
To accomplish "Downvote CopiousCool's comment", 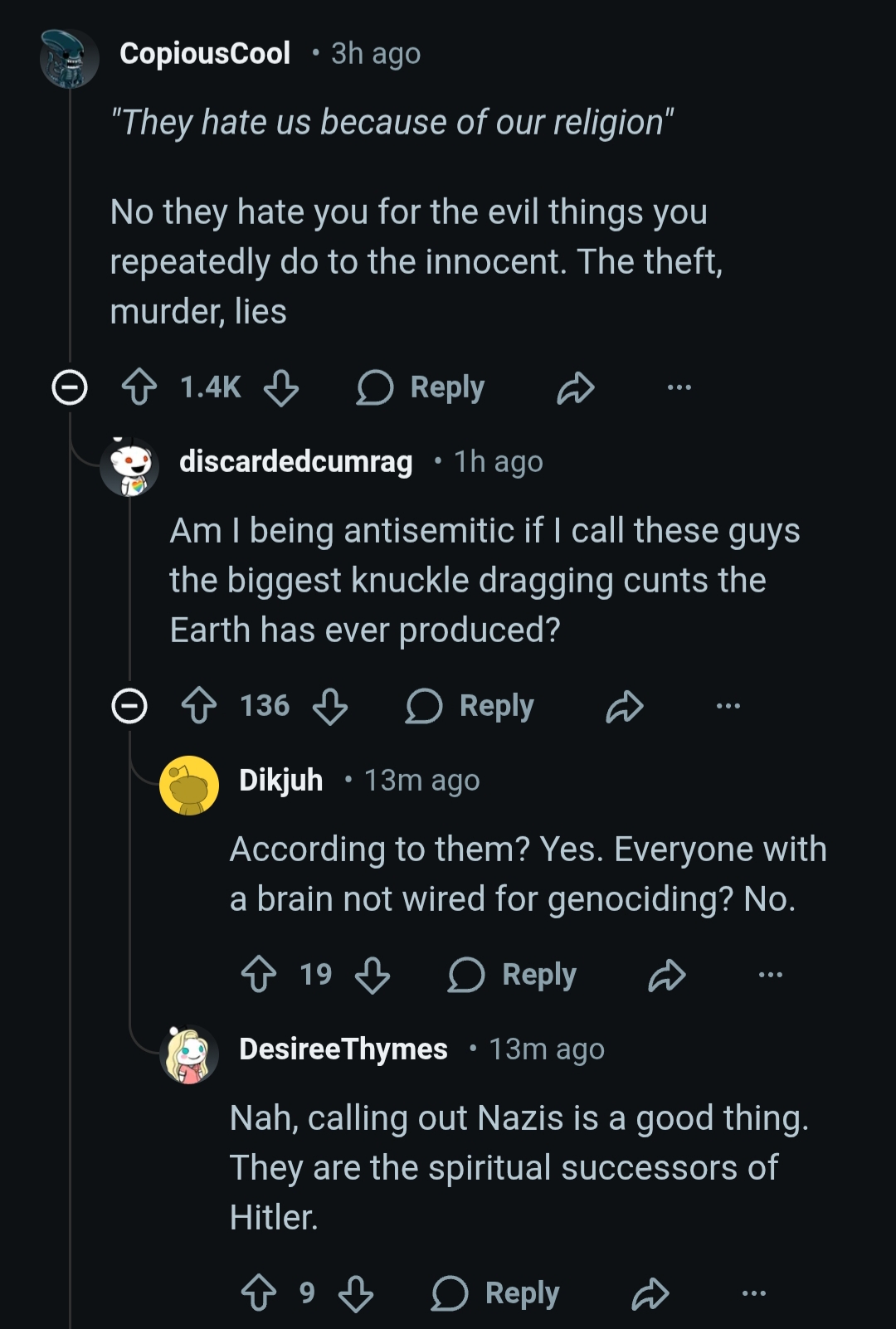I will (281, 387).
